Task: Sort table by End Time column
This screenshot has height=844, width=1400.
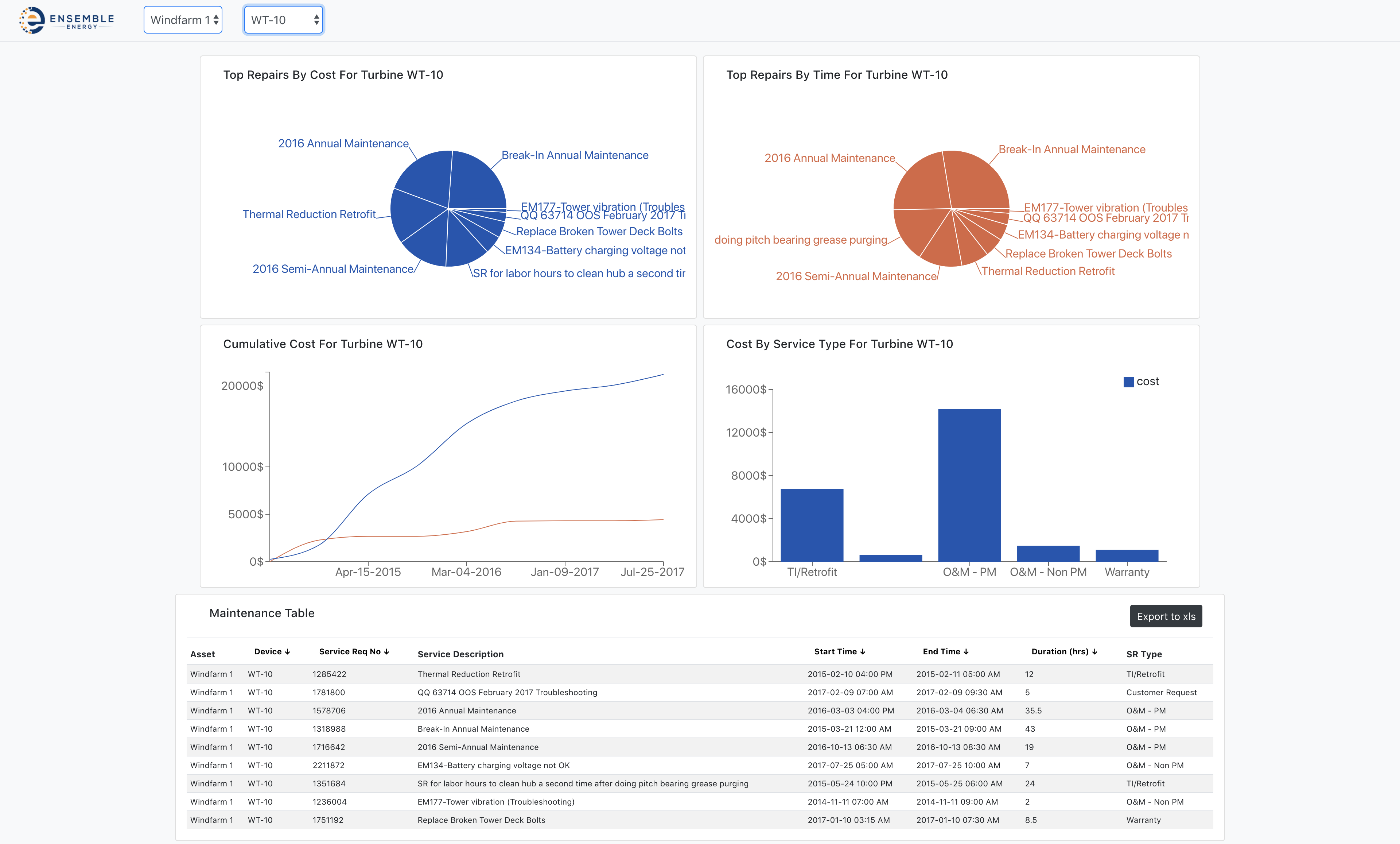Action: [x=945, y=651]
